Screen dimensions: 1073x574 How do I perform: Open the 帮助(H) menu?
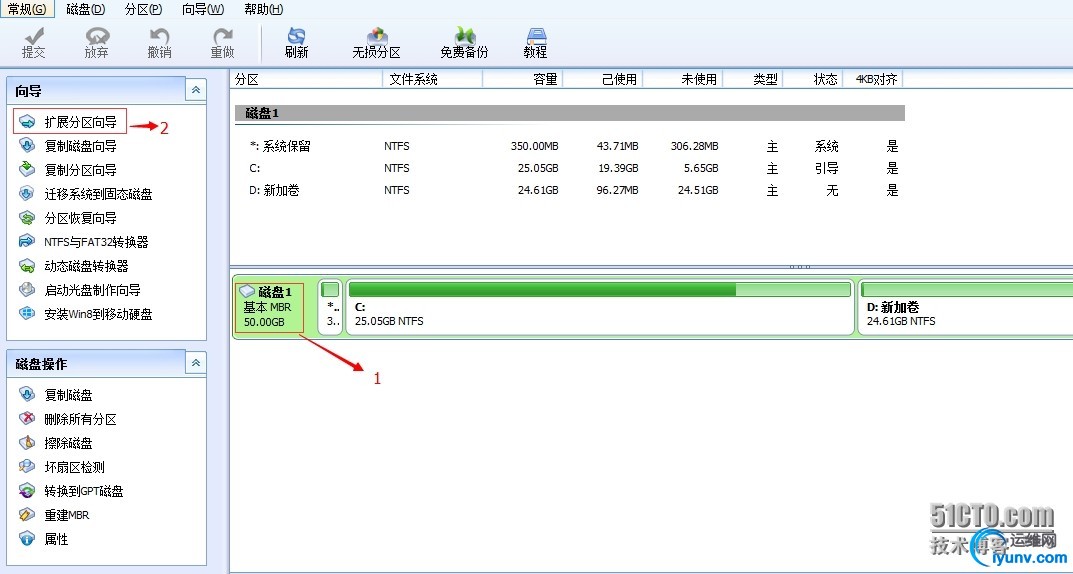263,9
